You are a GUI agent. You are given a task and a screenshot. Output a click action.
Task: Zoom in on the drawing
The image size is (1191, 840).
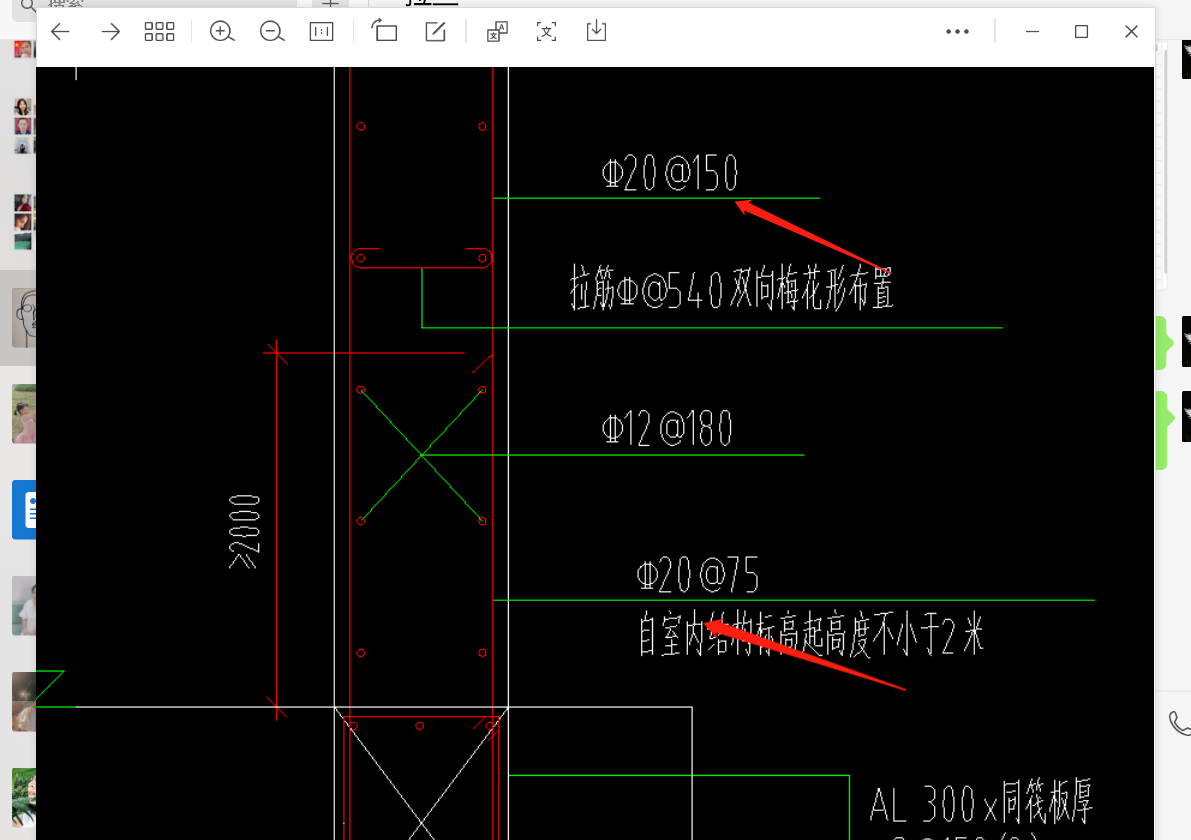click(222, 31)
